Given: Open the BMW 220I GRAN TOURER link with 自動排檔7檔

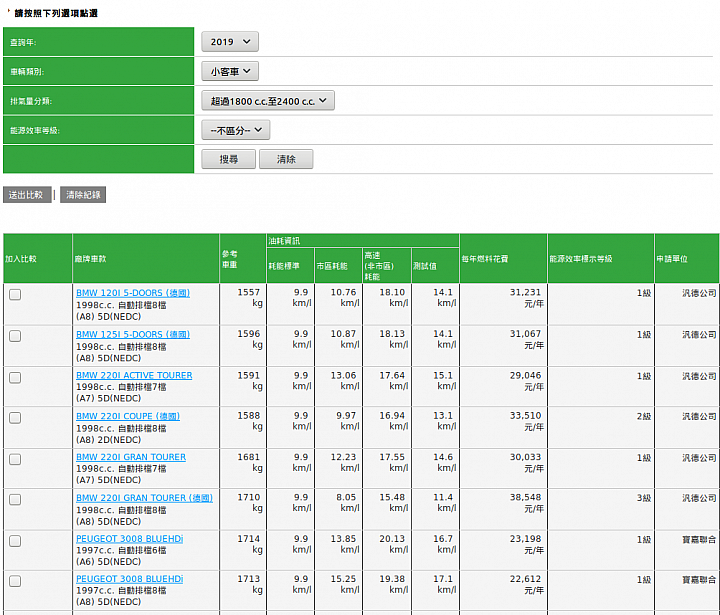Looking at the screenshot, I should [x=131, y=457].
